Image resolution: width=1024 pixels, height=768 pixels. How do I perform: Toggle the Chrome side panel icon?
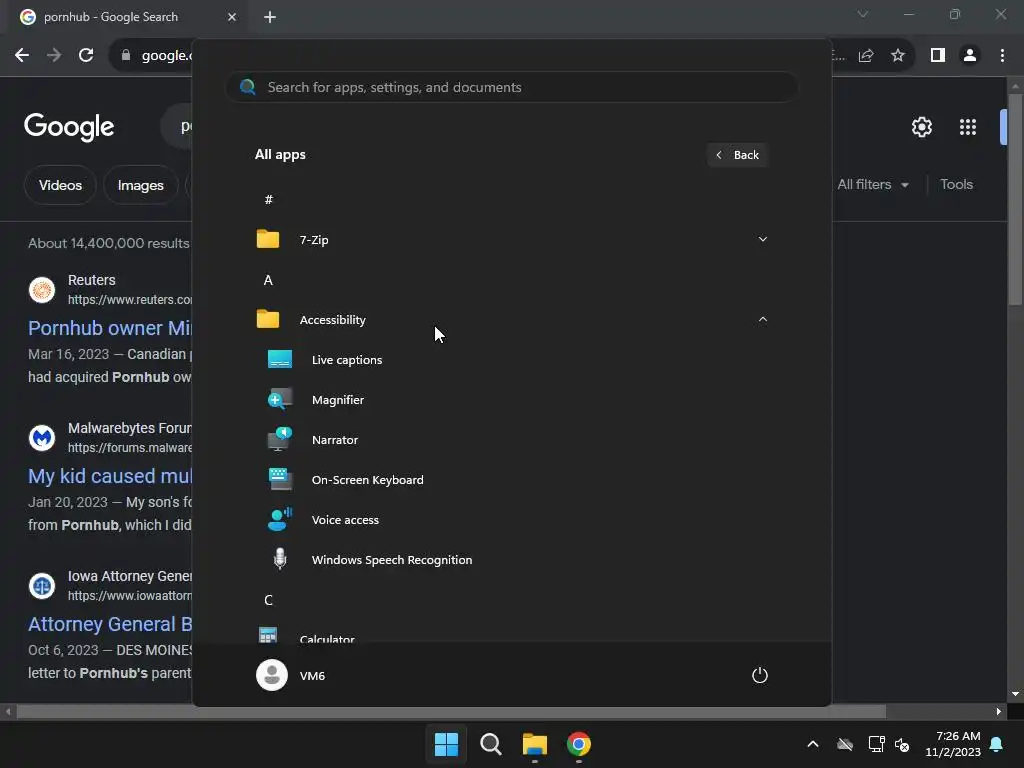coord(938,56)
